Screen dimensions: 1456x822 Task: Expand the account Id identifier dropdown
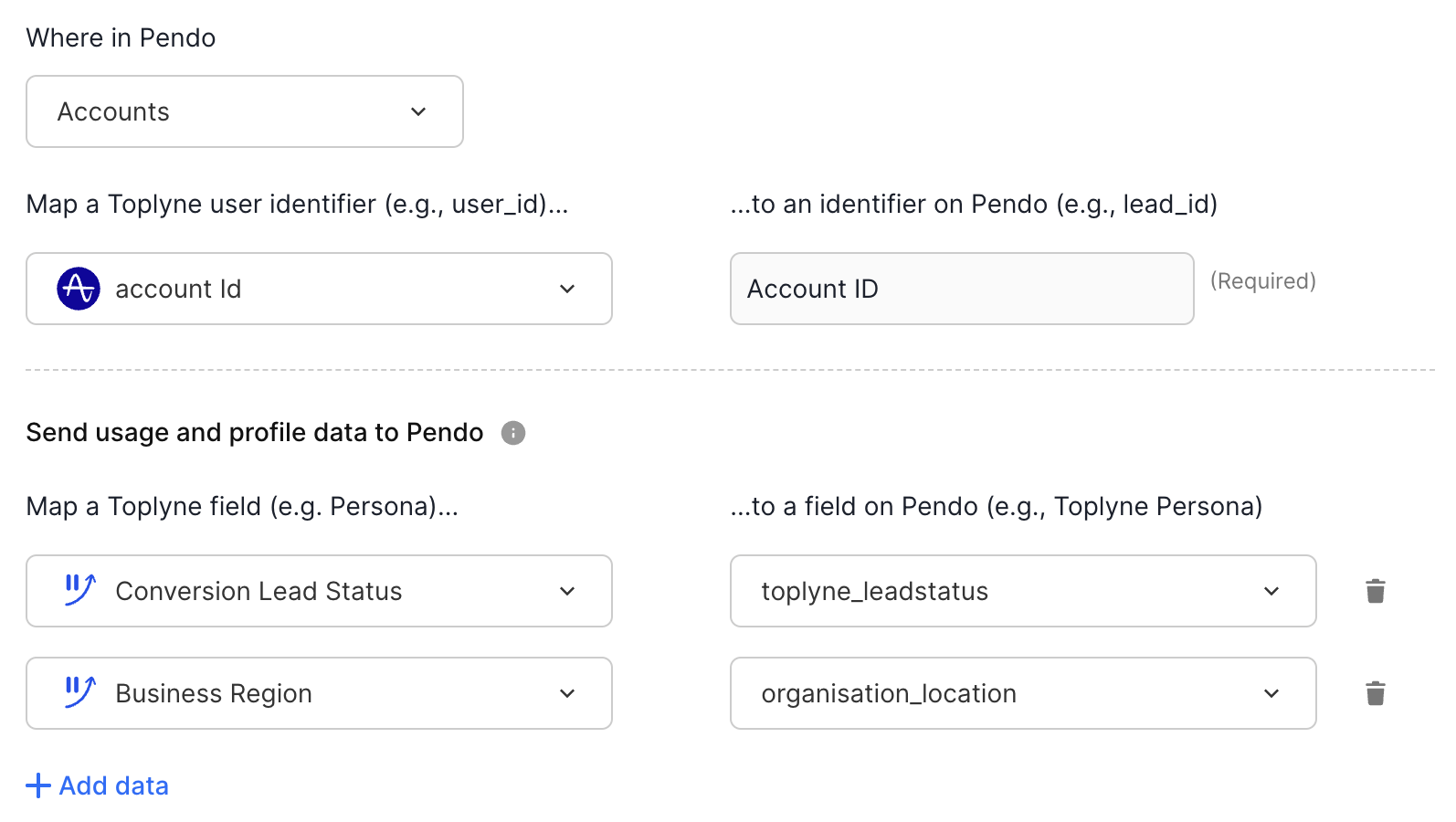click(319, 289)
